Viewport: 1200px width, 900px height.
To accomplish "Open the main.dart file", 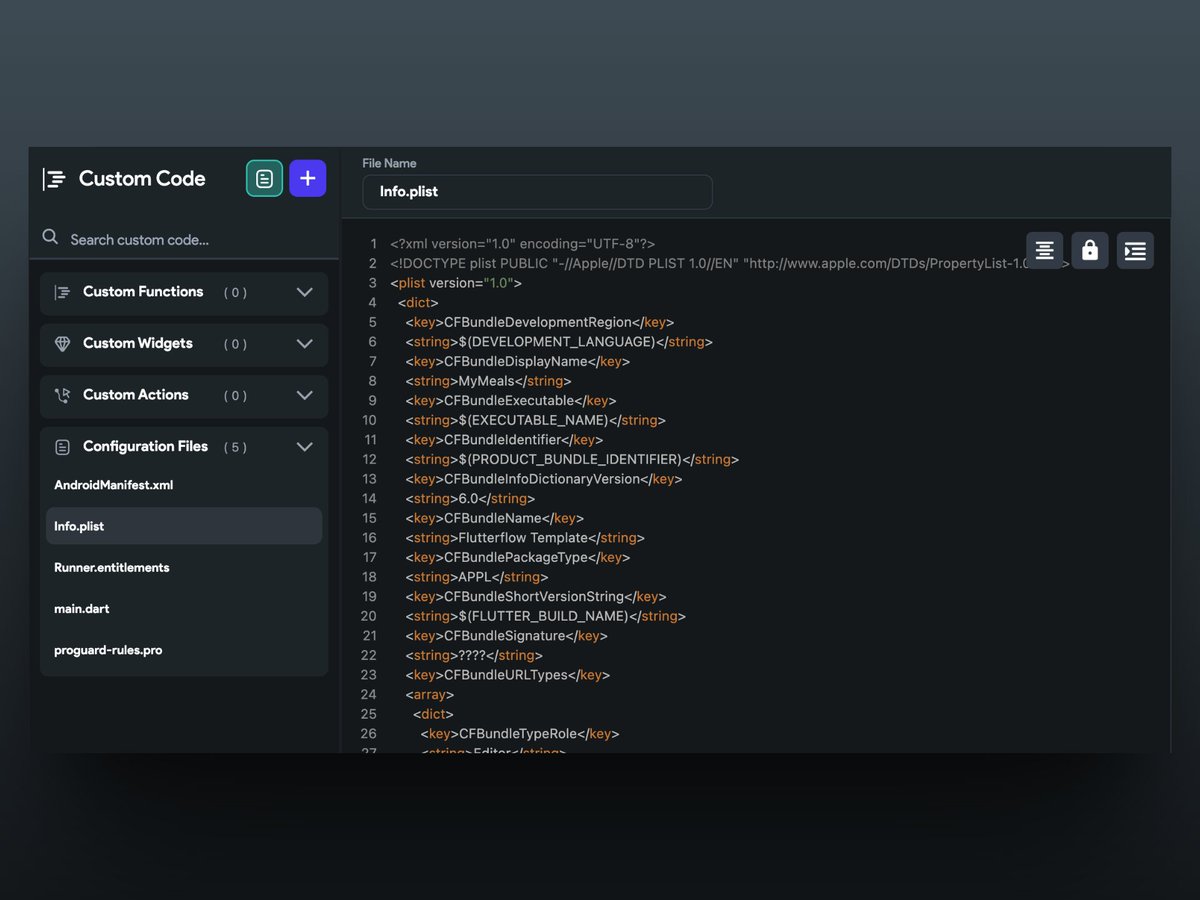I will coord(82,608).
